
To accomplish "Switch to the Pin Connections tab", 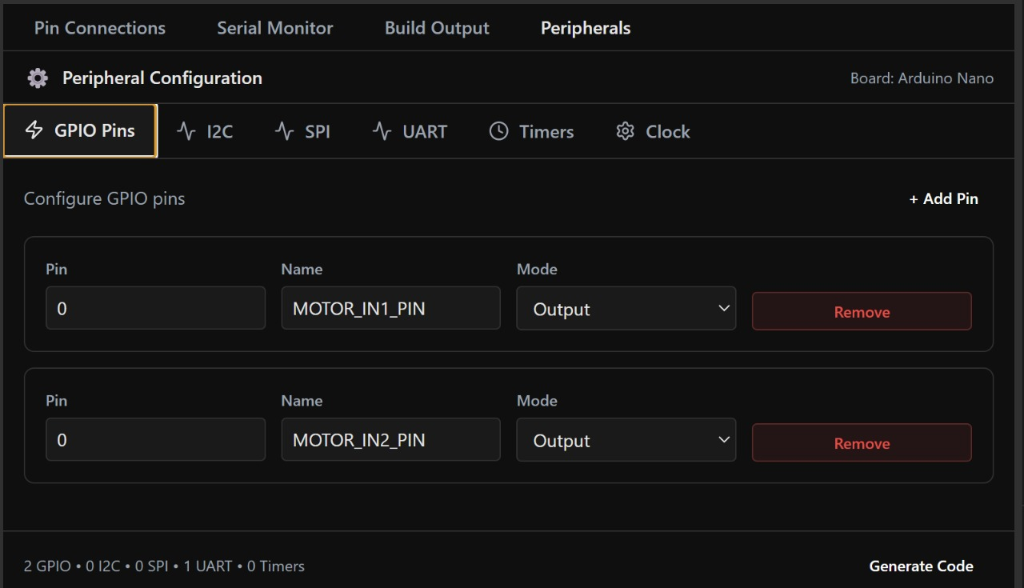I will coord(100,28).
